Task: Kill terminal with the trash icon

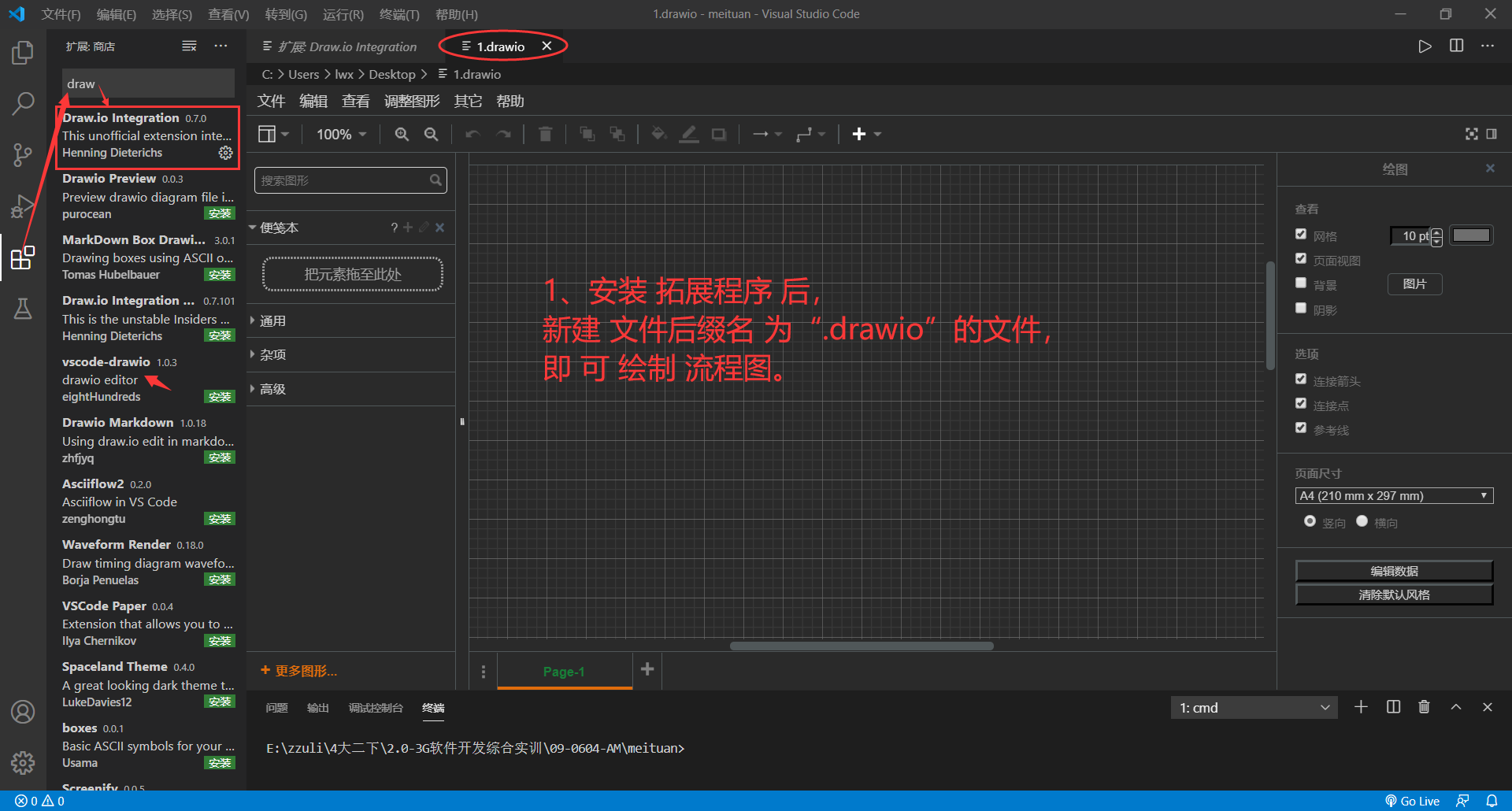Action: coord(1424,707)
